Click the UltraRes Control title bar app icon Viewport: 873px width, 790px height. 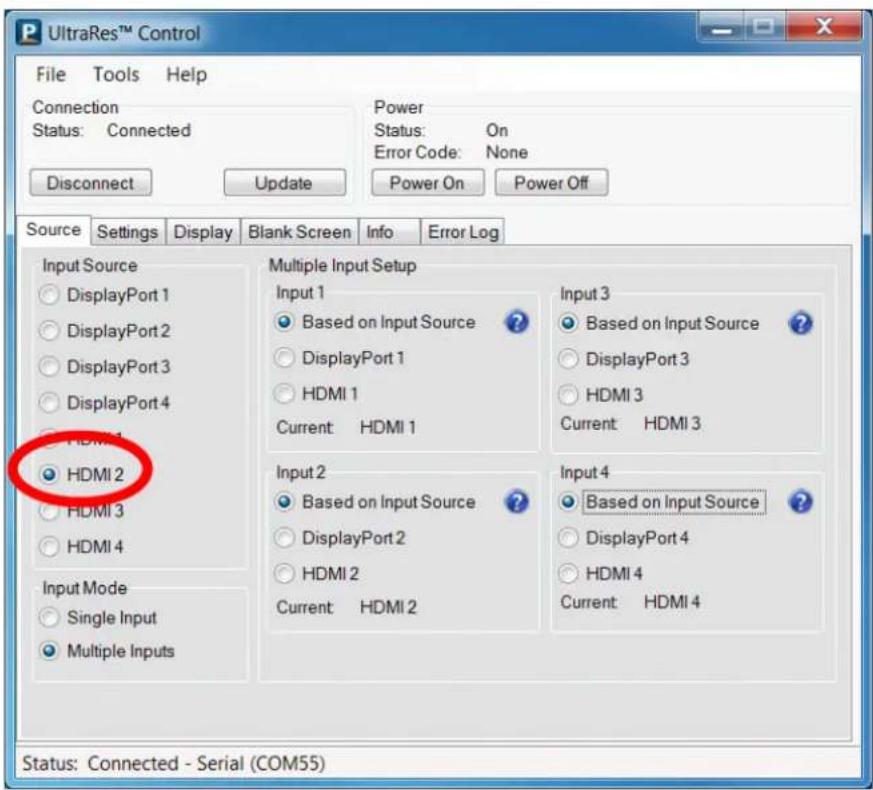28,33
